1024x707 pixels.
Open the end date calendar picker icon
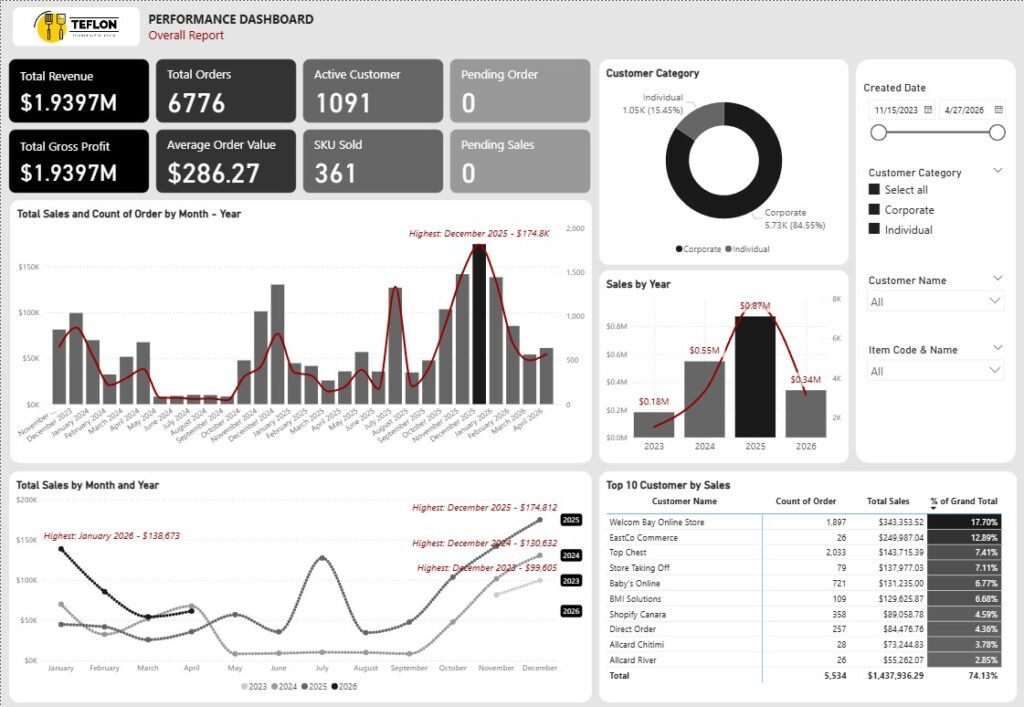tap(999, 110)
